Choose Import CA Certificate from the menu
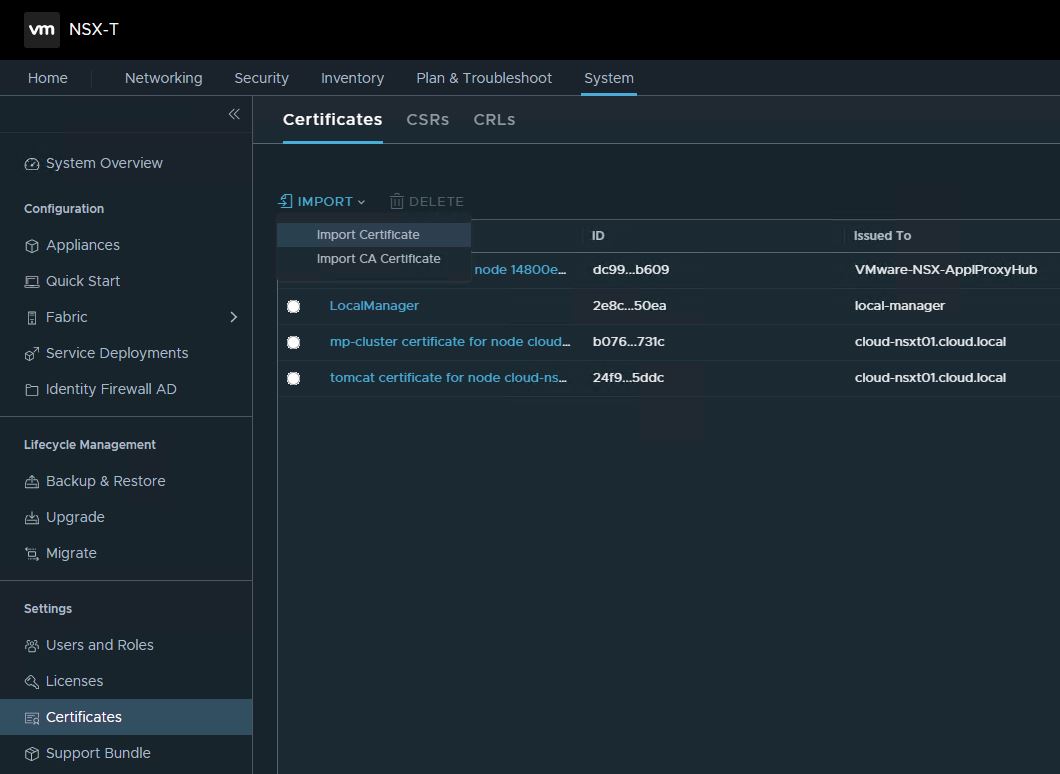This screenshot has height=774, width=1060. point(378,259)
